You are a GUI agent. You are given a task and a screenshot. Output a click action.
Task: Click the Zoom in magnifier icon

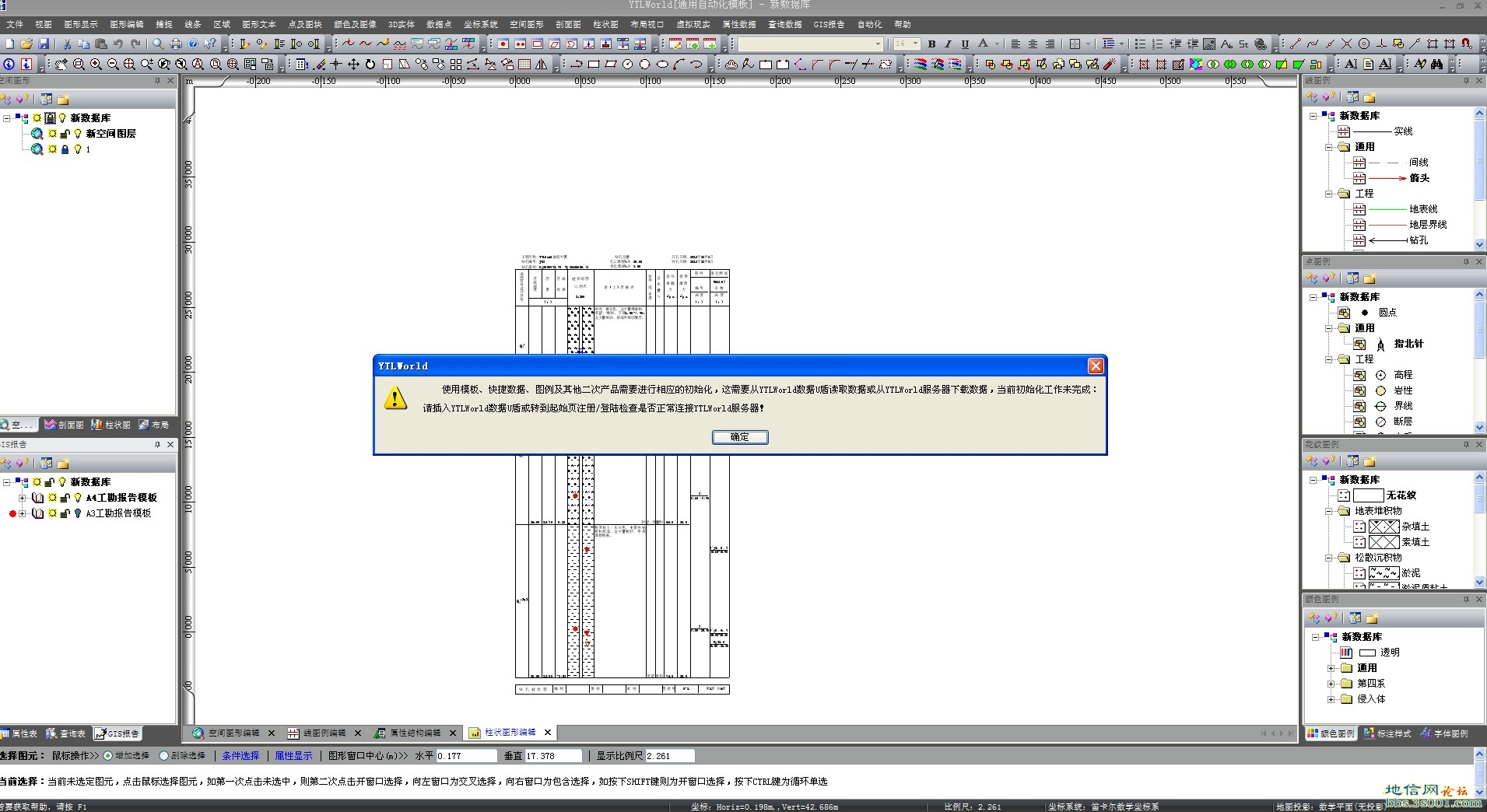[96, 64]
